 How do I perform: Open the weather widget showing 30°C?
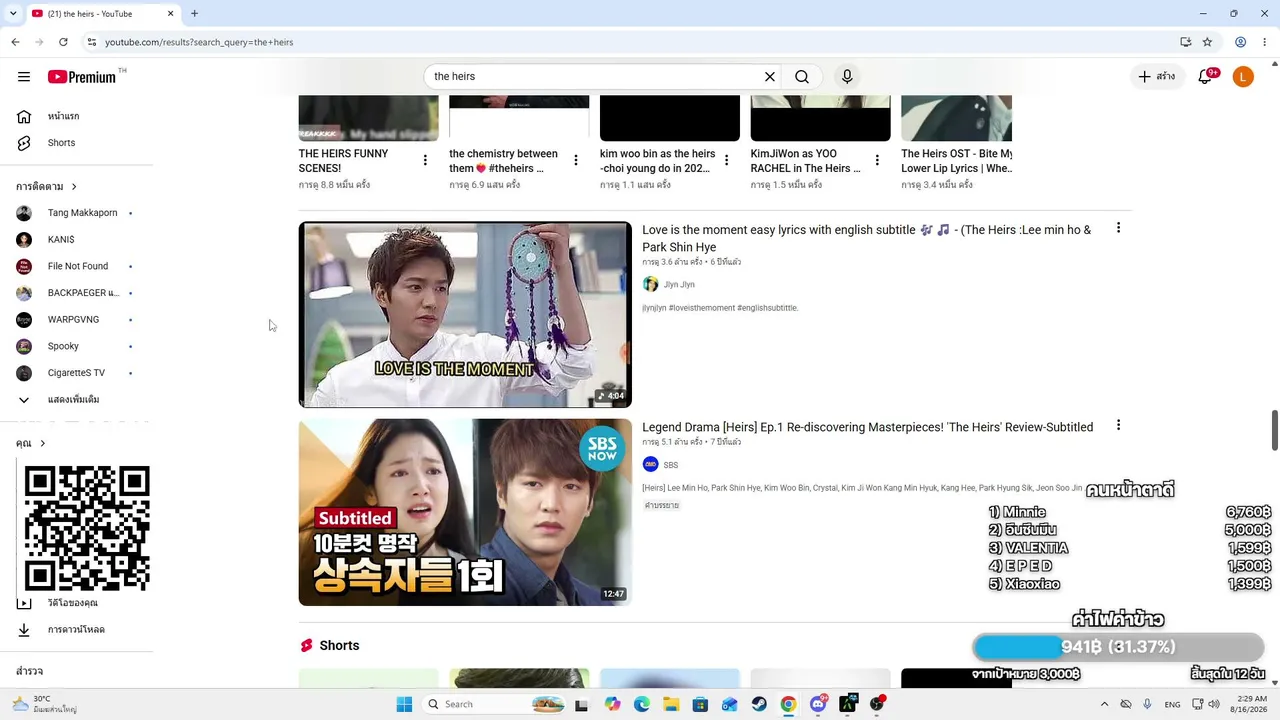click(45, 704)
